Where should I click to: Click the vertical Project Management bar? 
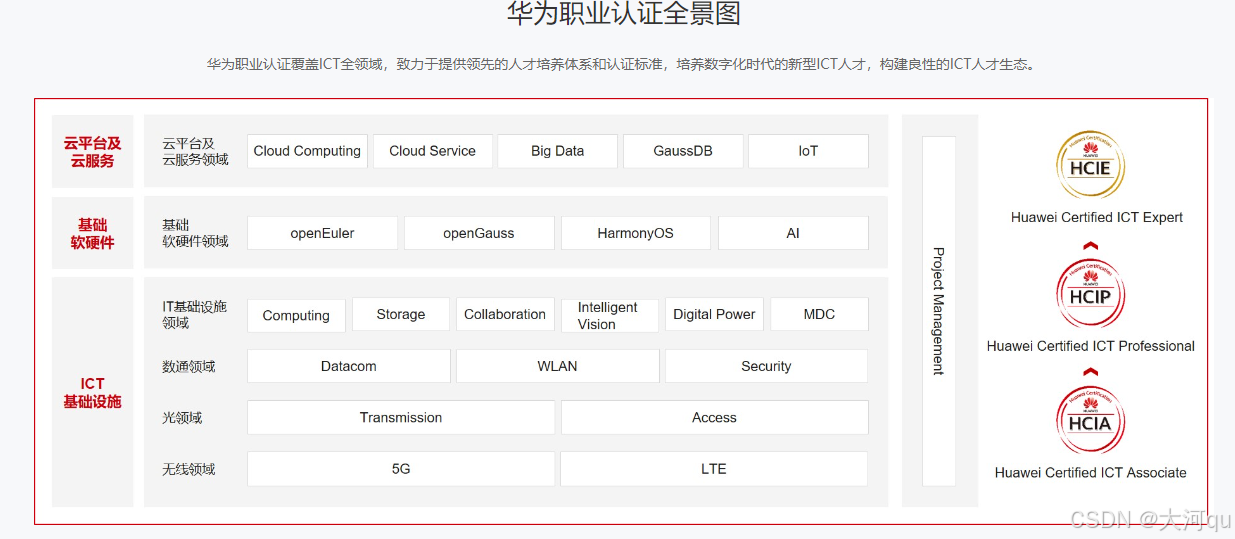938,310
